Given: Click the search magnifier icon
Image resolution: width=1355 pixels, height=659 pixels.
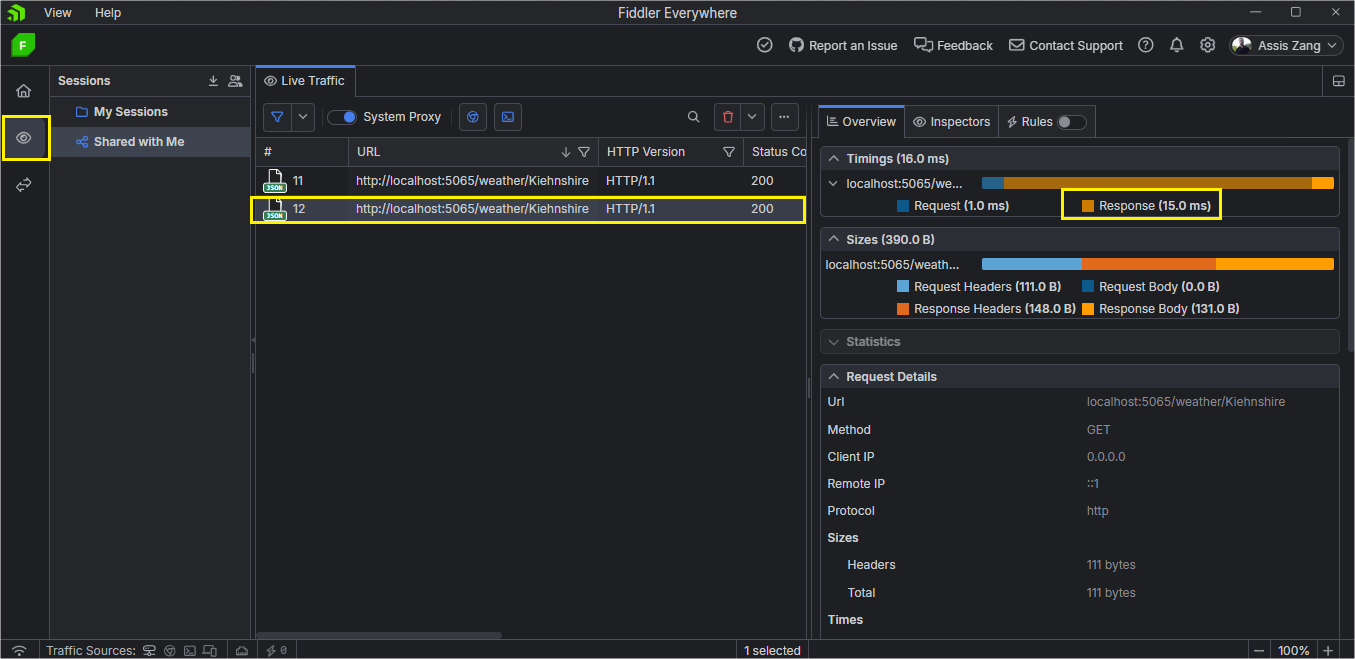Looking at the screenshot, I should point(694,117).
